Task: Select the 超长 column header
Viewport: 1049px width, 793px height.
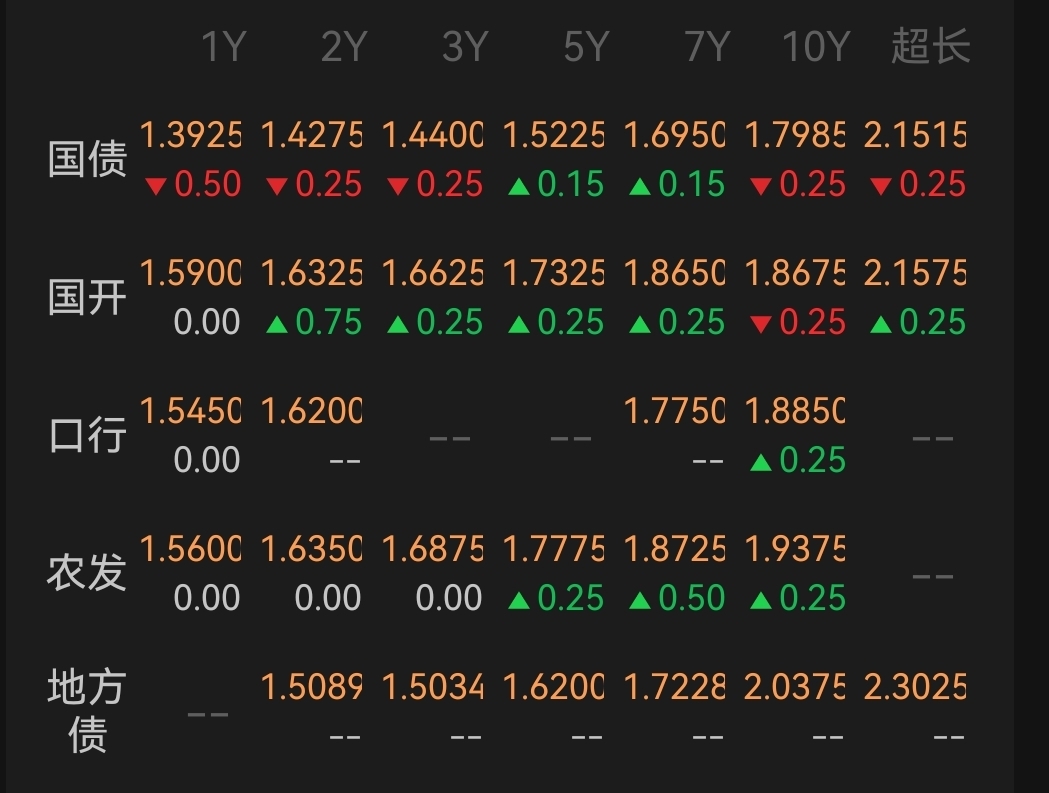Action: [x=930, y=47]
